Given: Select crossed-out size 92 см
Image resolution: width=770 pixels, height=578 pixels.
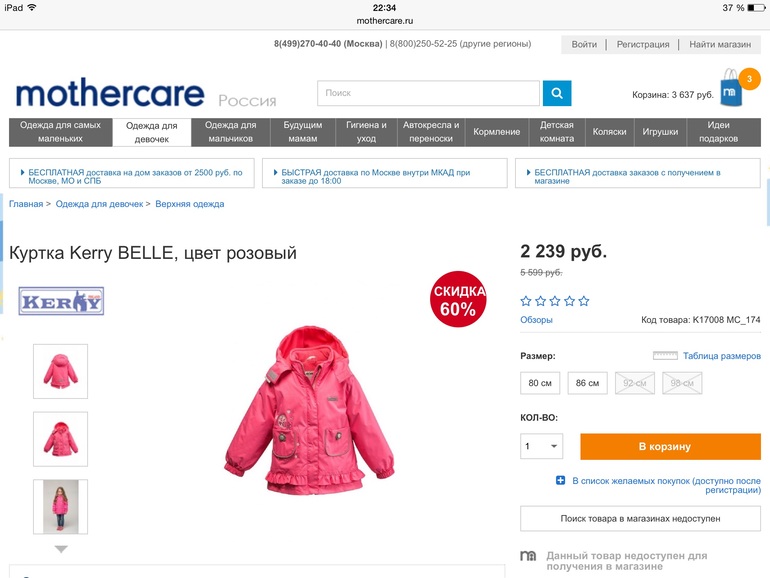Looking at the screenshot, I should pos(635,383).
